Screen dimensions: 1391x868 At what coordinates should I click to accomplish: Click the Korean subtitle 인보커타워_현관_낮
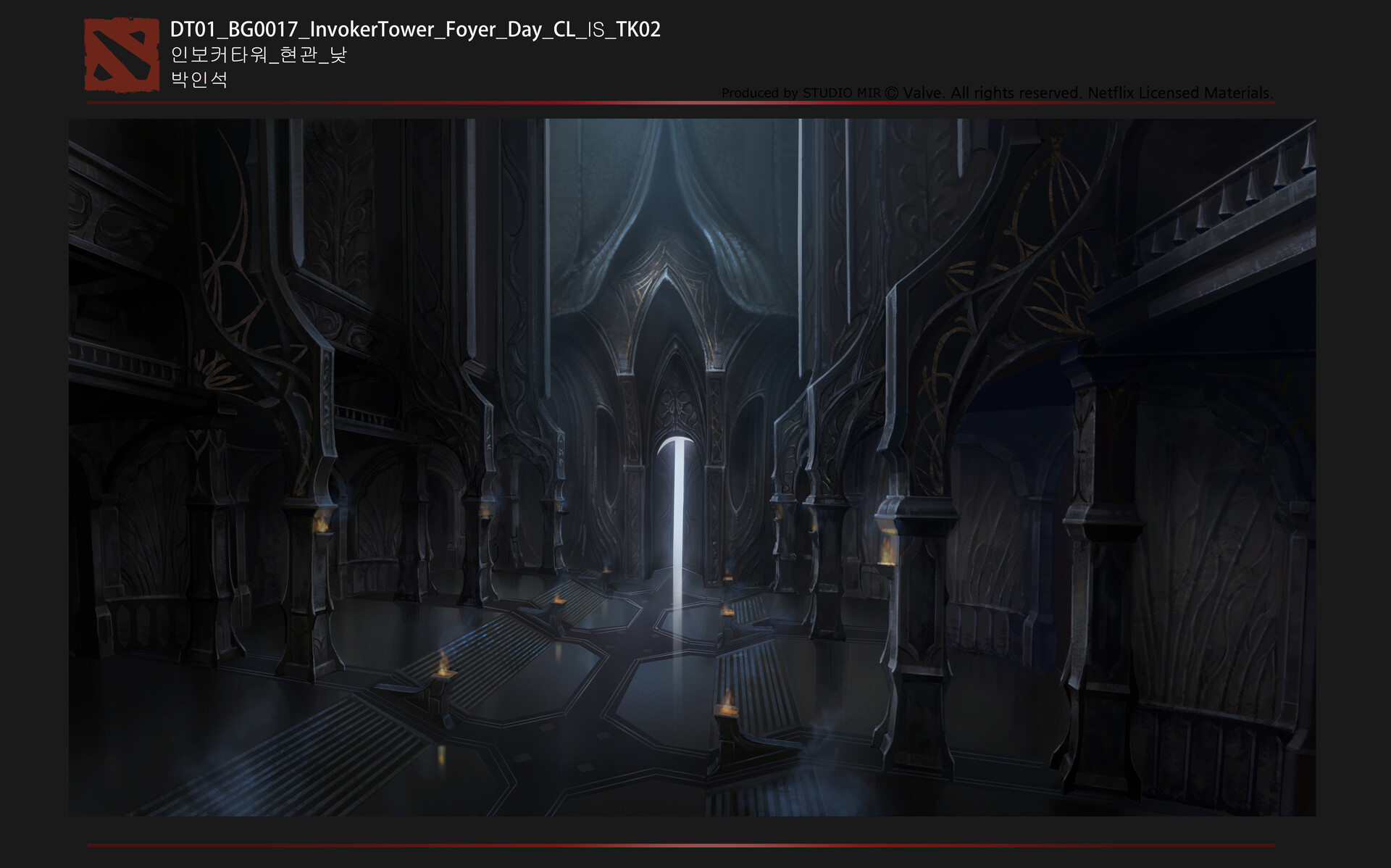[x=259, y=55]
